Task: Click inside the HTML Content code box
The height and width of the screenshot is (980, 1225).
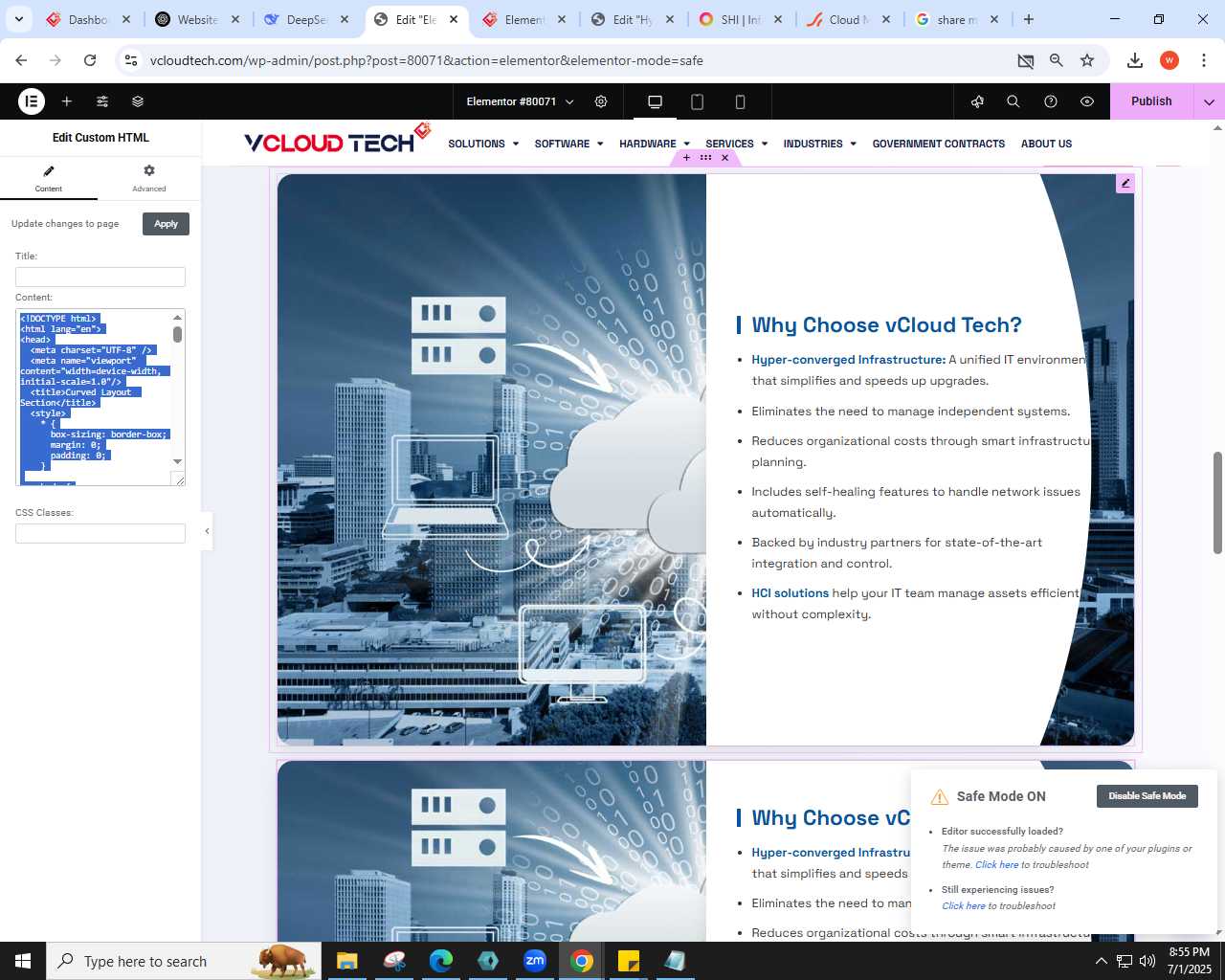Action: point(94,397)
